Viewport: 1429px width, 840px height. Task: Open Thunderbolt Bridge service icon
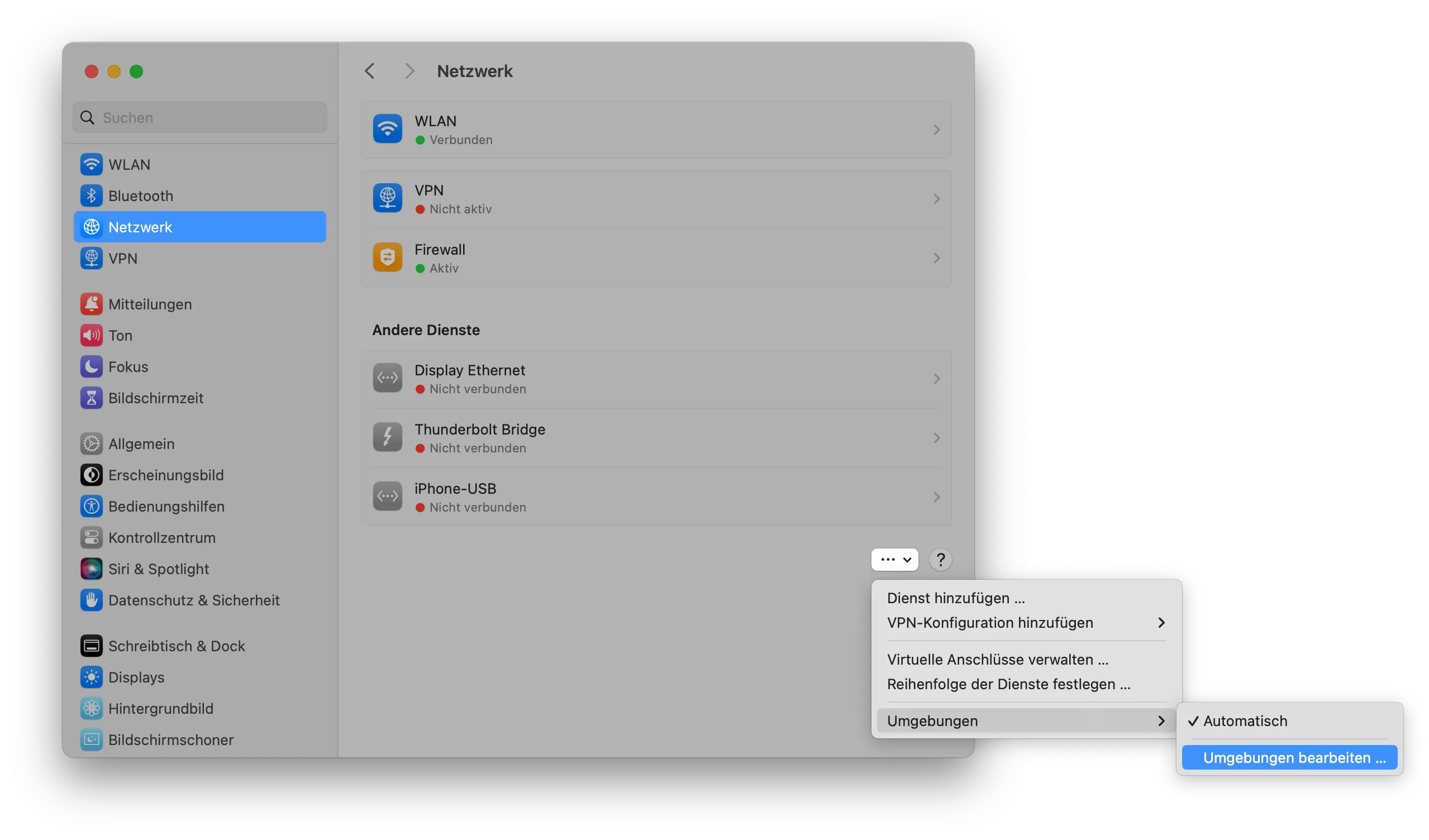387,437
